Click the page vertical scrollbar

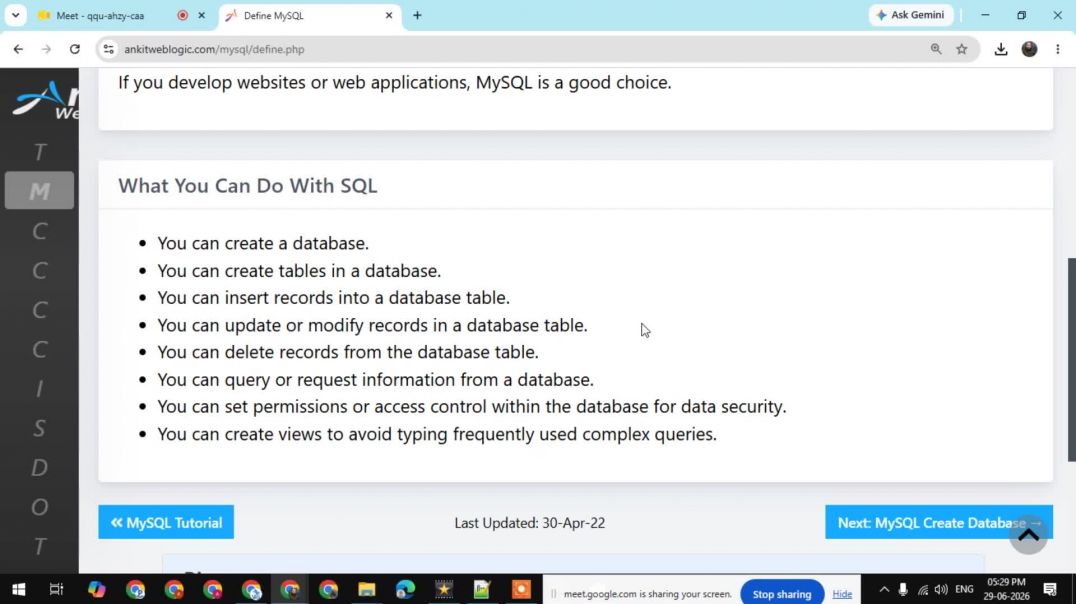pyautogui.click(x=1071, y=360)
